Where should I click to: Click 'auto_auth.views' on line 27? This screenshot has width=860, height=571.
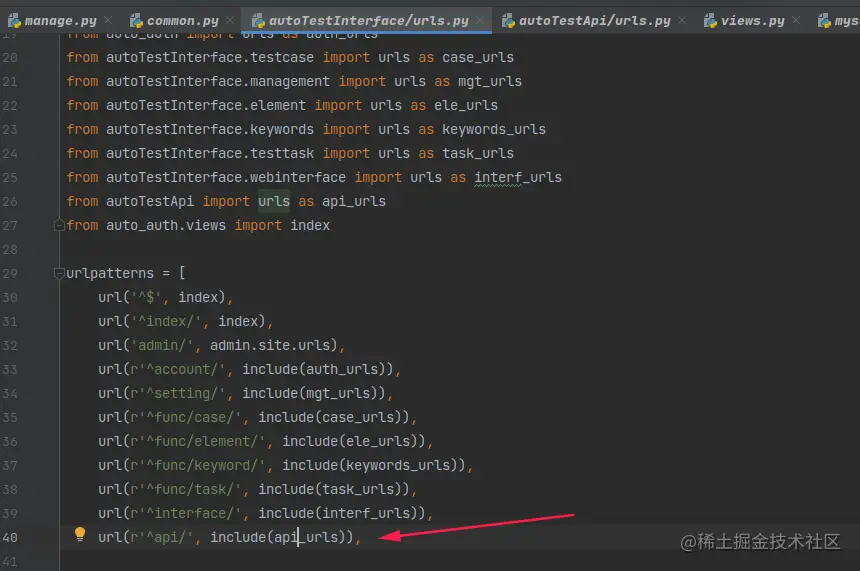click(x=166, y=225)
